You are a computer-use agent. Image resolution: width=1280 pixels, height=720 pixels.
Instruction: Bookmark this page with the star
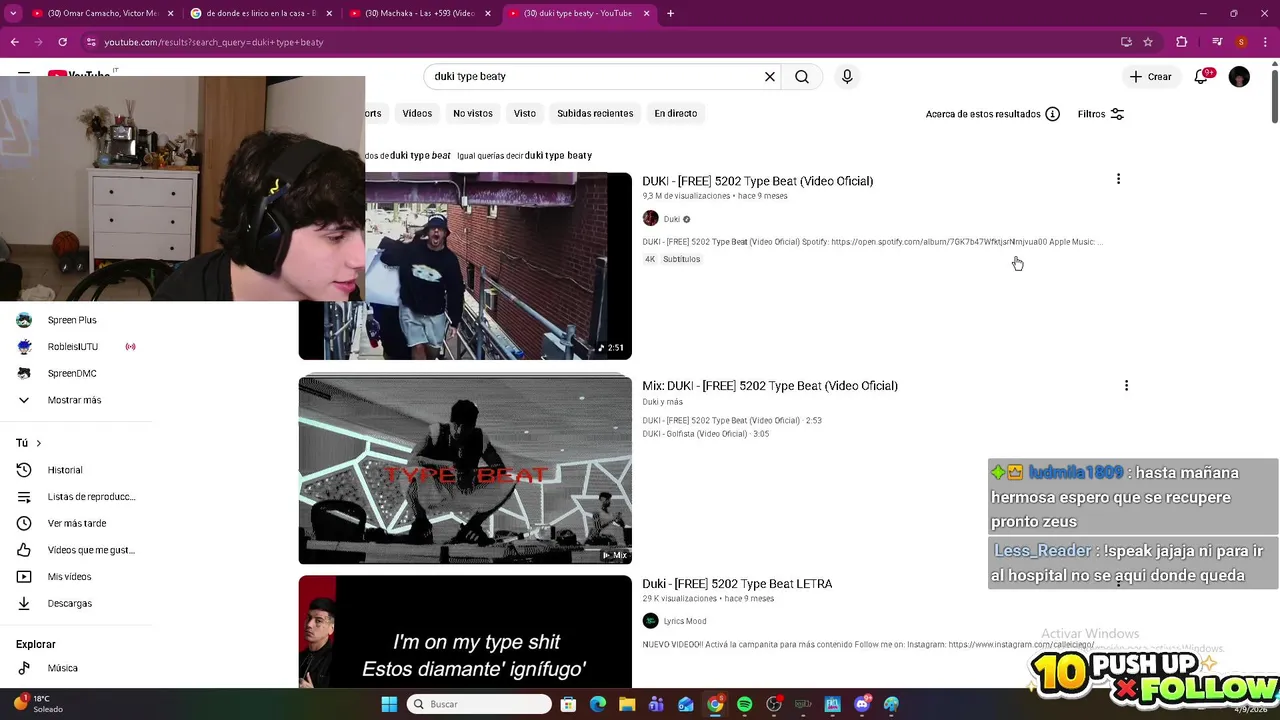(1148, 42)
